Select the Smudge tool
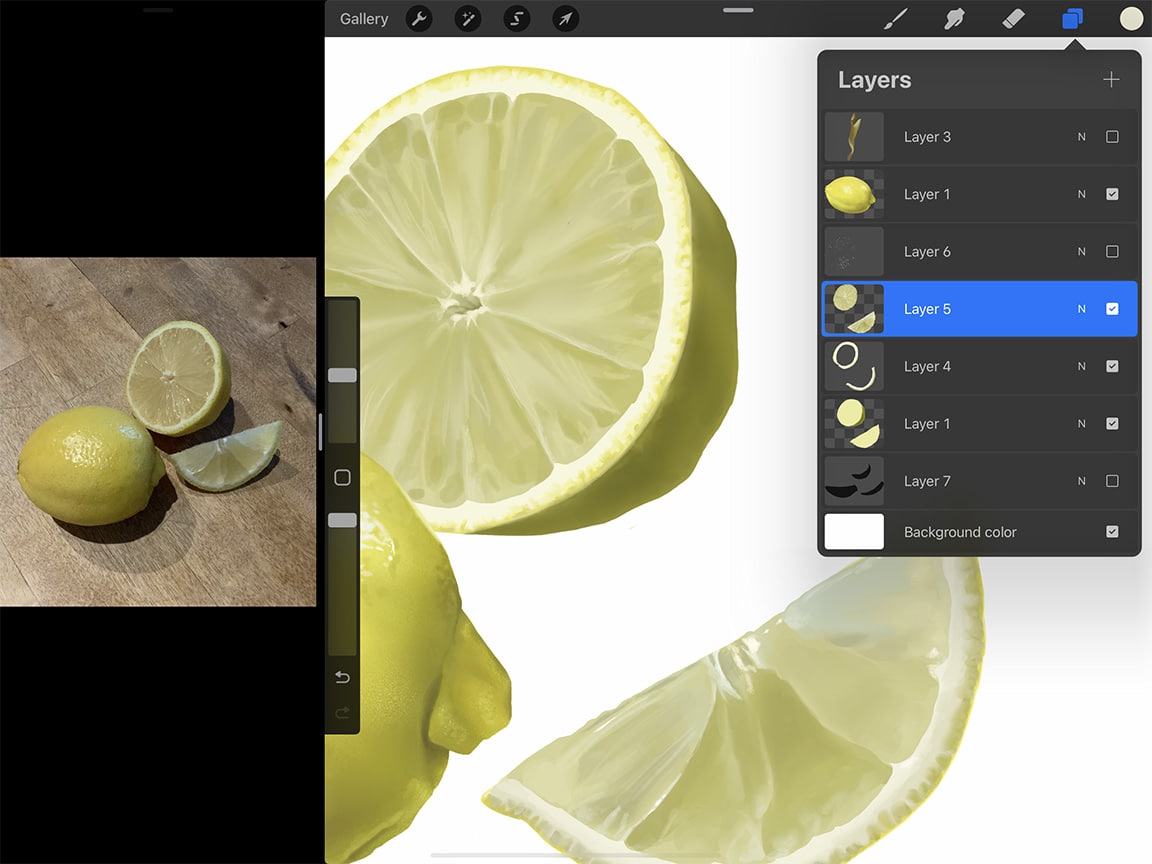The width and height of the screenshot is (1152, 864). pyautogui.click(x=954, y=18)
